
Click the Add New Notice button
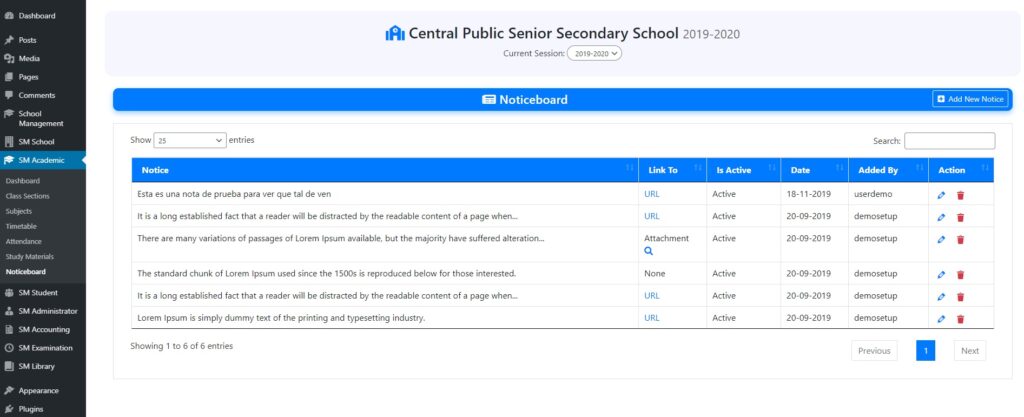pyautogui.click(x=970, y=99)
